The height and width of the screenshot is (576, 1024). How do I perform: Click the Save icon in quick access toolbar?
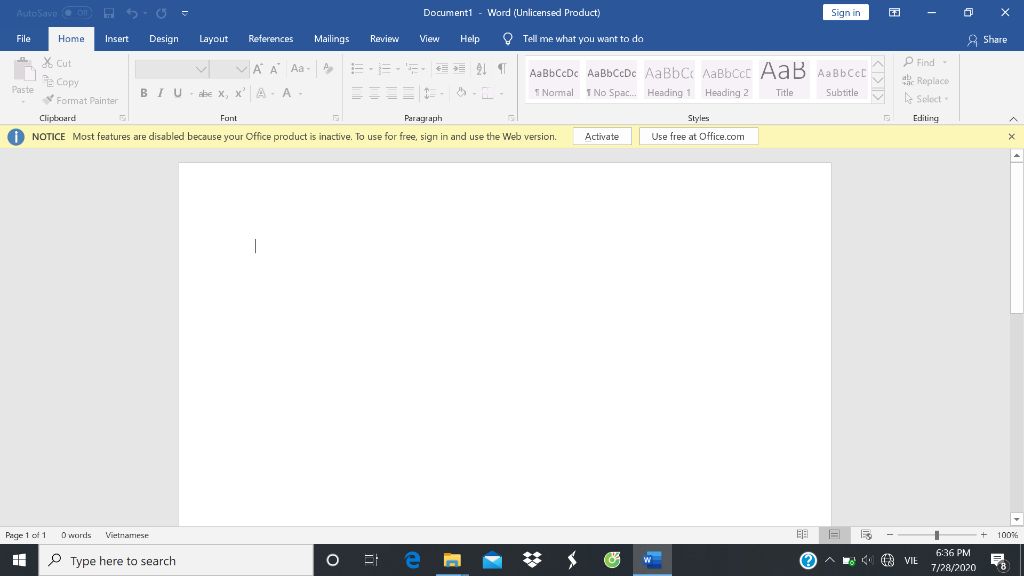pyautogui.click(x=109, y=12)
